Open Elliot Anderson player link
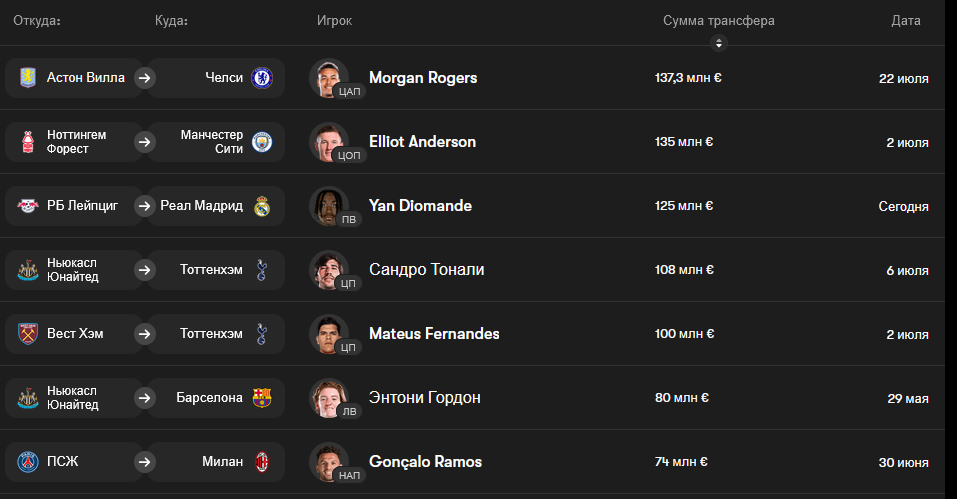This screenshot has height=499, width=957. [x=422, y=142]
